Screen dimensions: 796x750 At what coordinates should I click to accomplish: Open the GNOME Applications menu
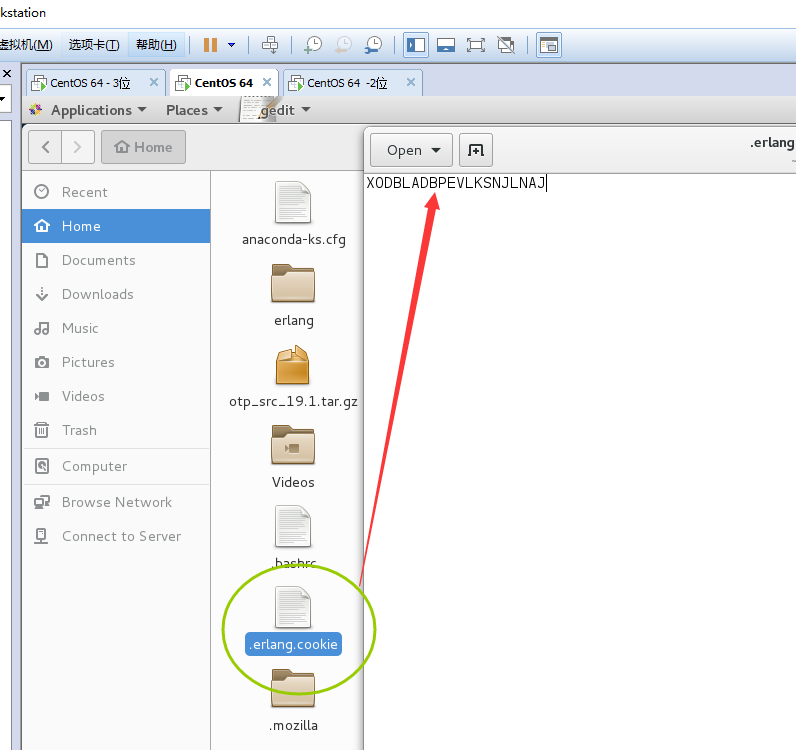(x=89, y=110)
